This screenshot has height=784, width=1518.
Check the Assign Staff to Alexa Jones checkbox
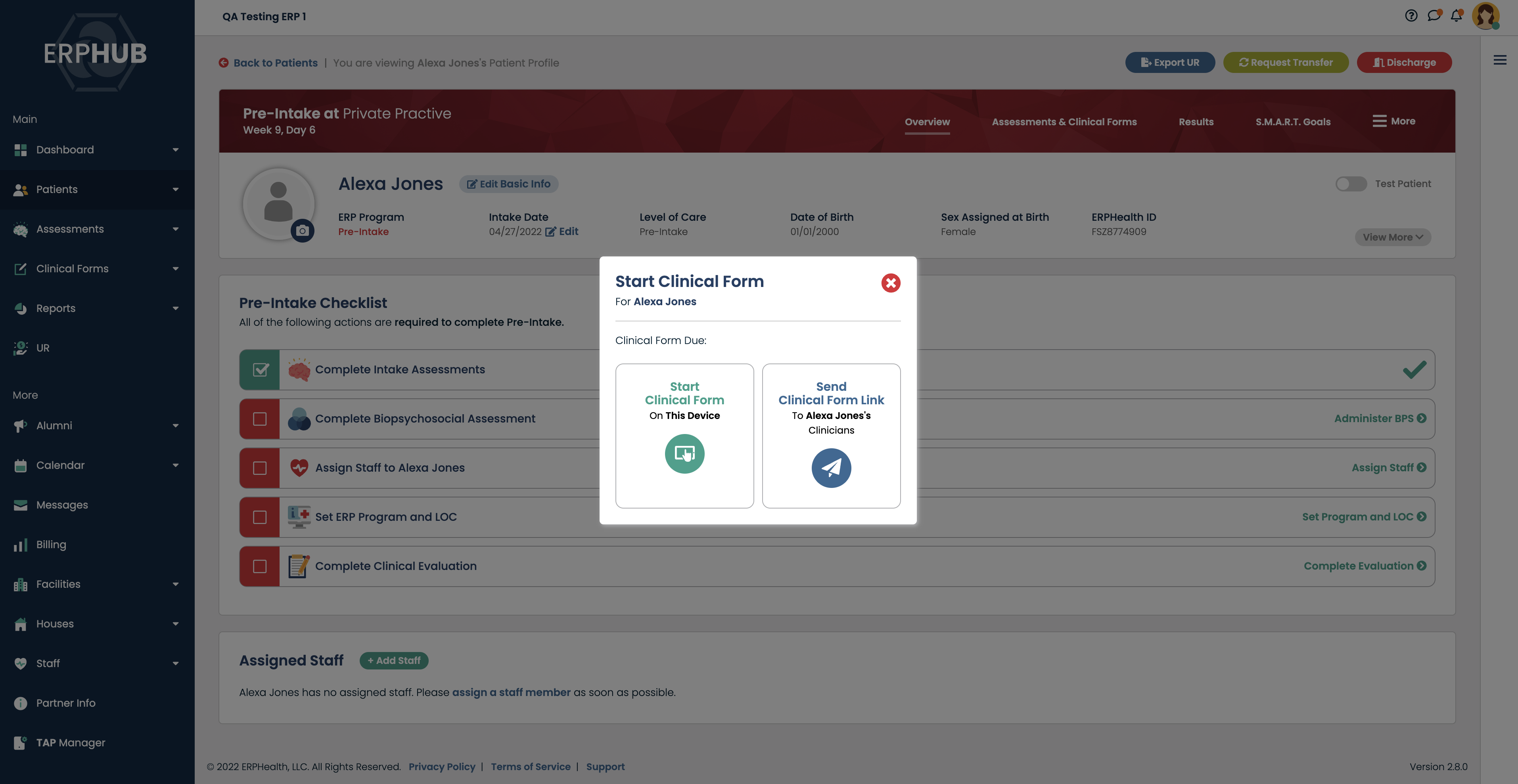pos(260,468)
